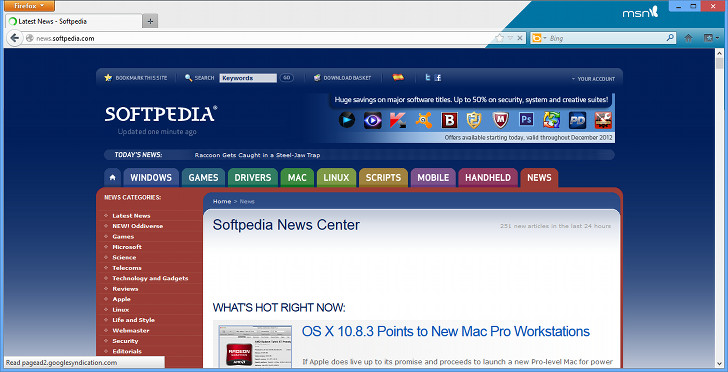
Task: Open Linux news category in sidebar
Action: click(121, 310)
